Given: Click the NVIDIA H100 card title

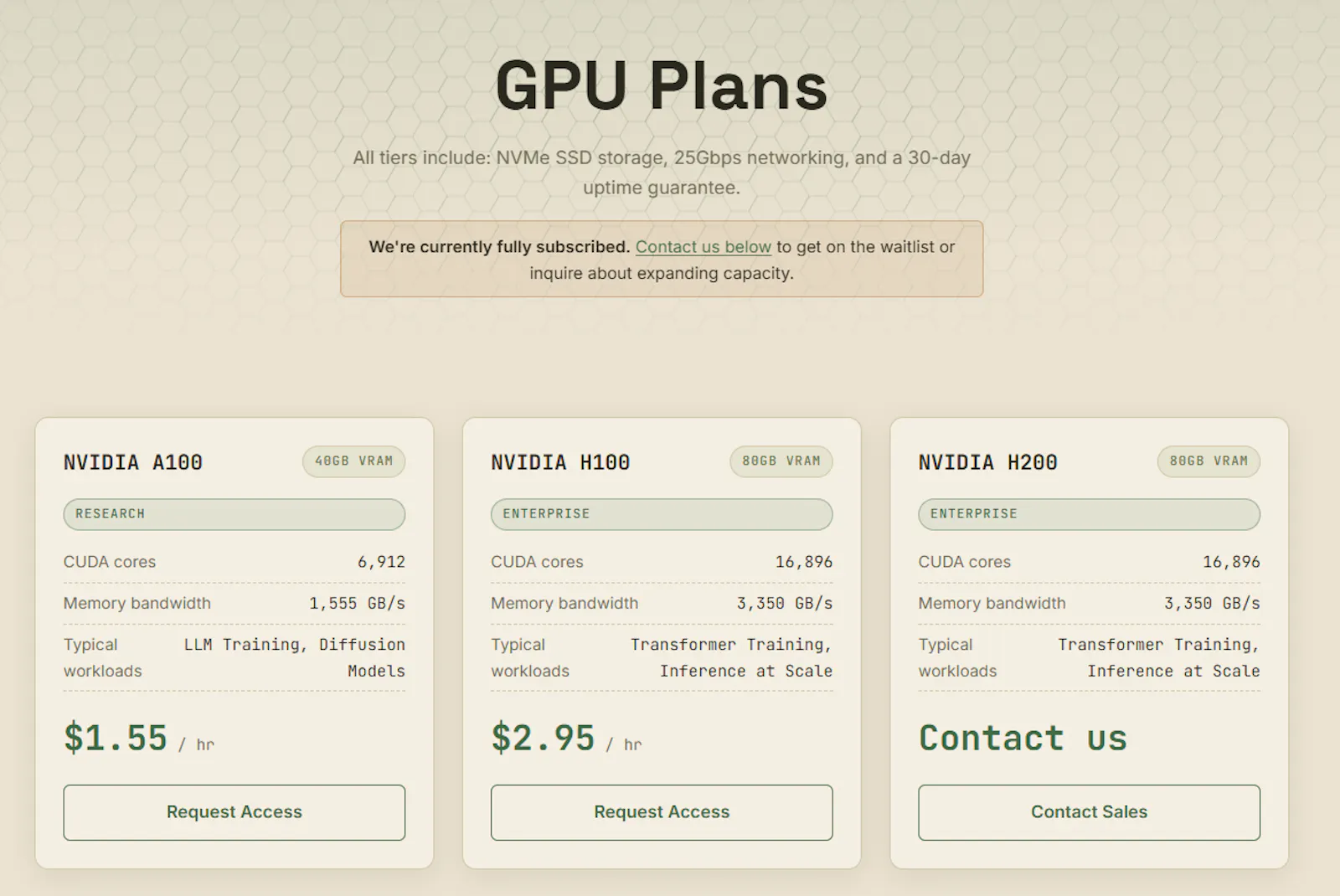Looking at the screenshot, I should click(x=560, y=462).
